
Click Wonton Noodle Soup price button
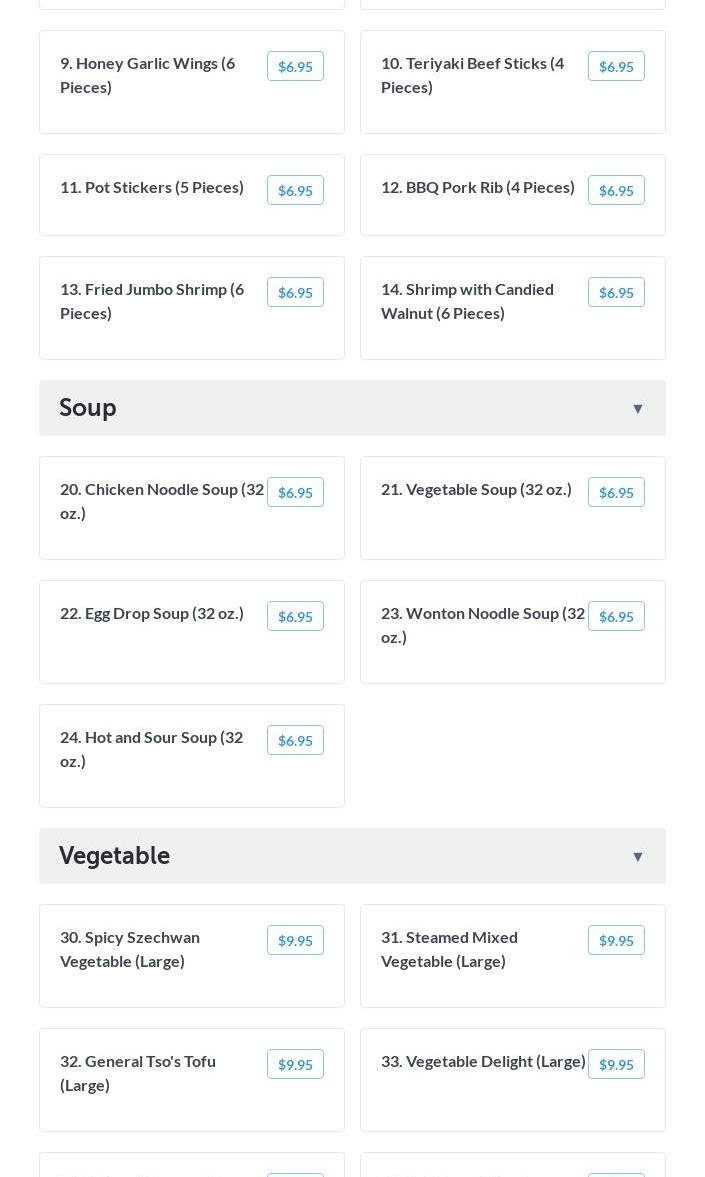[x=616, y=616]
